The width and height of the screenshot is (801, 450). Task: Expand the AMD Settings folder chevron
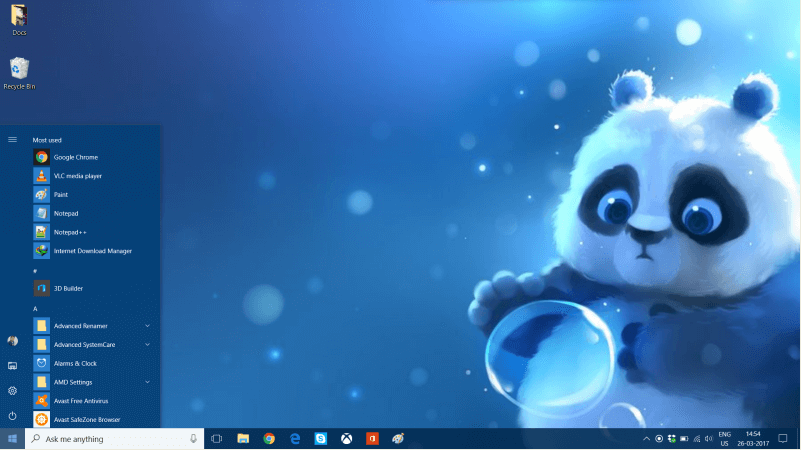[x=147, y=382]
